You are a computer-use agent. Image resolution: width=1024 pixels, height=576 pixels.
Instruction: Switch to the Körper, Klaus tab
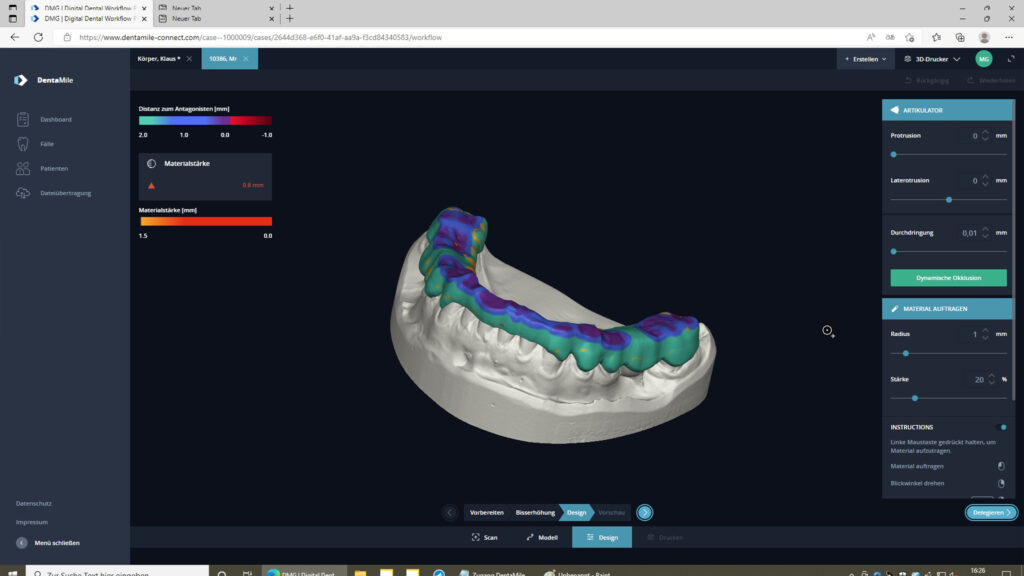165,59
